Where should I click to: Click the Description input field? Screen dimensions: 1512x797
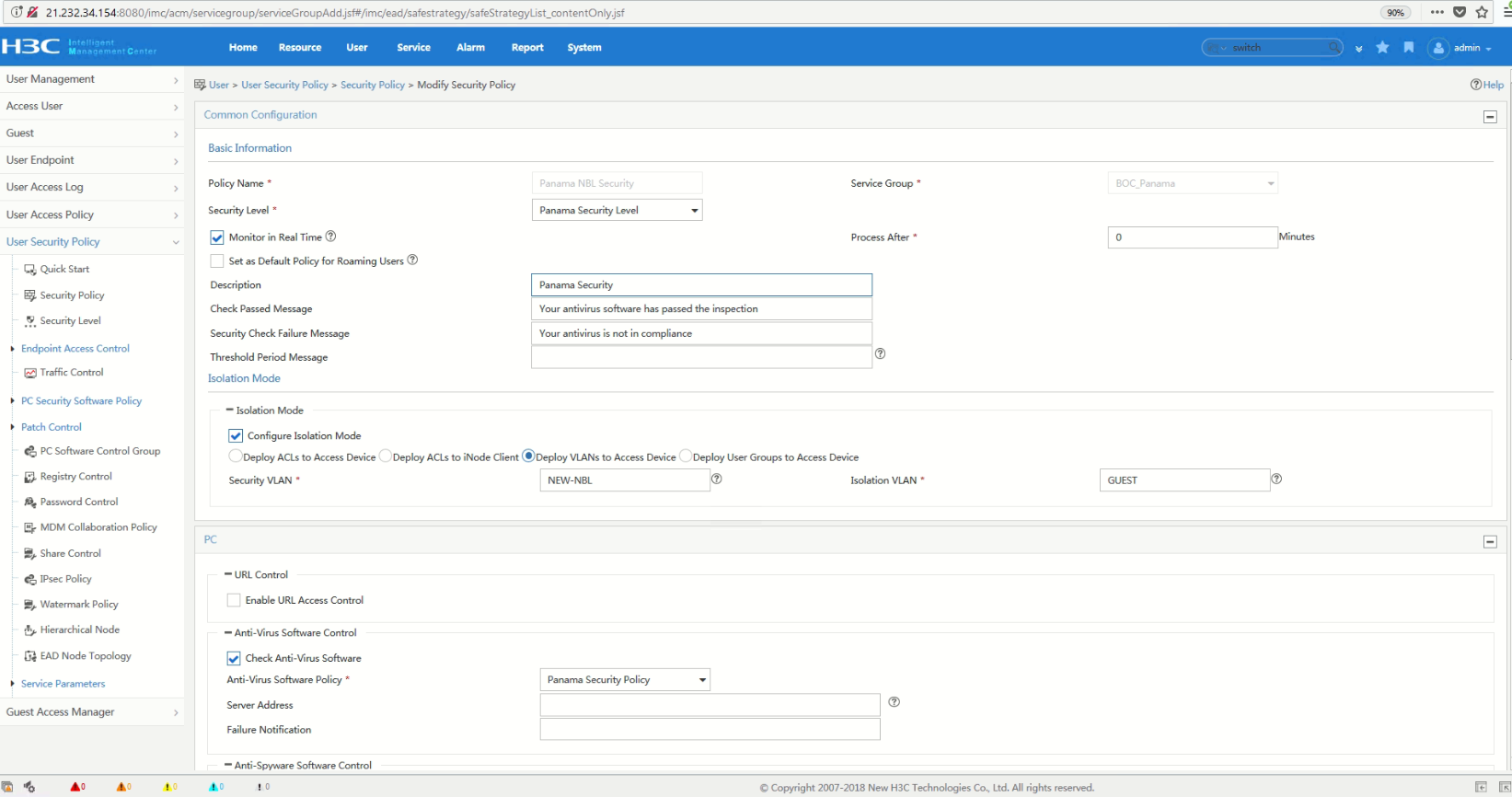coord(701,285)
